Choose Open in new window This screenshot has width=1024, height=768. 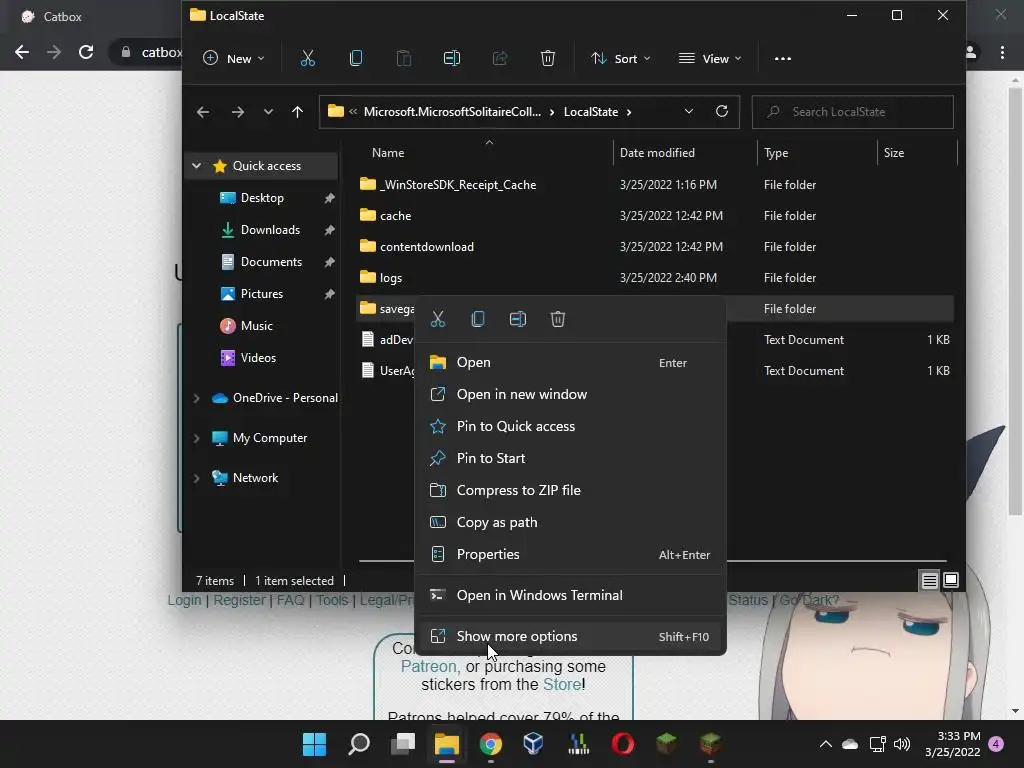point(570,394)
